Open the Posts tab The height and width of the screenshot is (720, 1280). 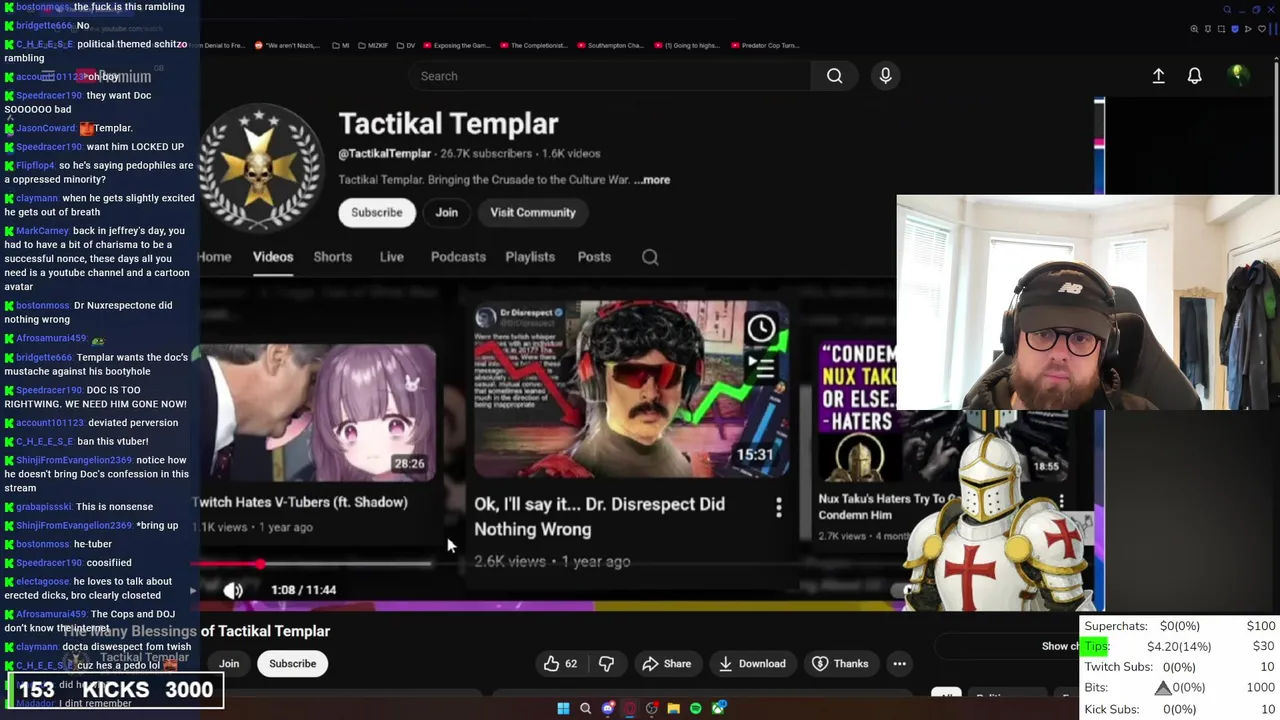click(x=594, y=257)
